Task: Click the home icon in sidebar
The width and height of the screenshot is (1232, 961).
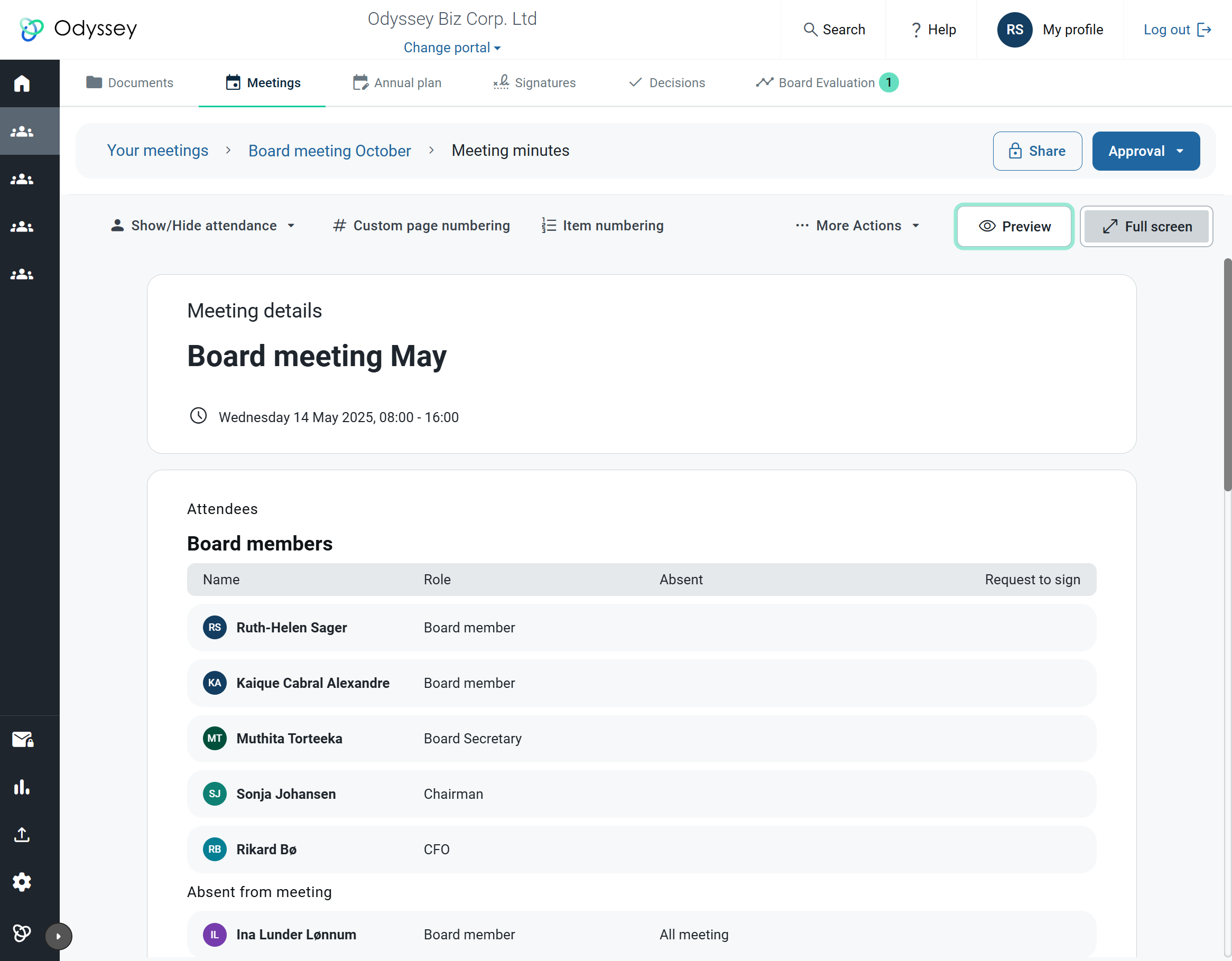Action: click(22, 83)
